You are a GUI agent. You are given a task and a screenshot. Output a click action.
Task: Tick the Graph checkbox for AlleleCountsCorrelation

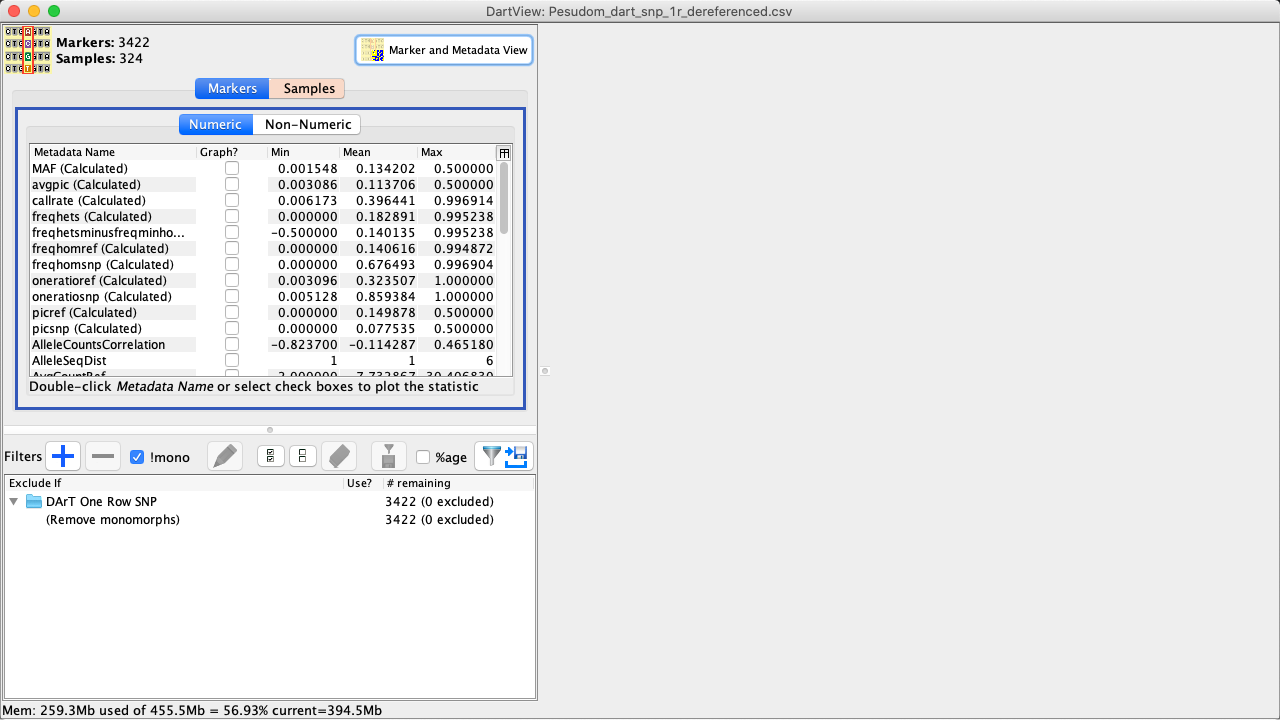[232, 344]
